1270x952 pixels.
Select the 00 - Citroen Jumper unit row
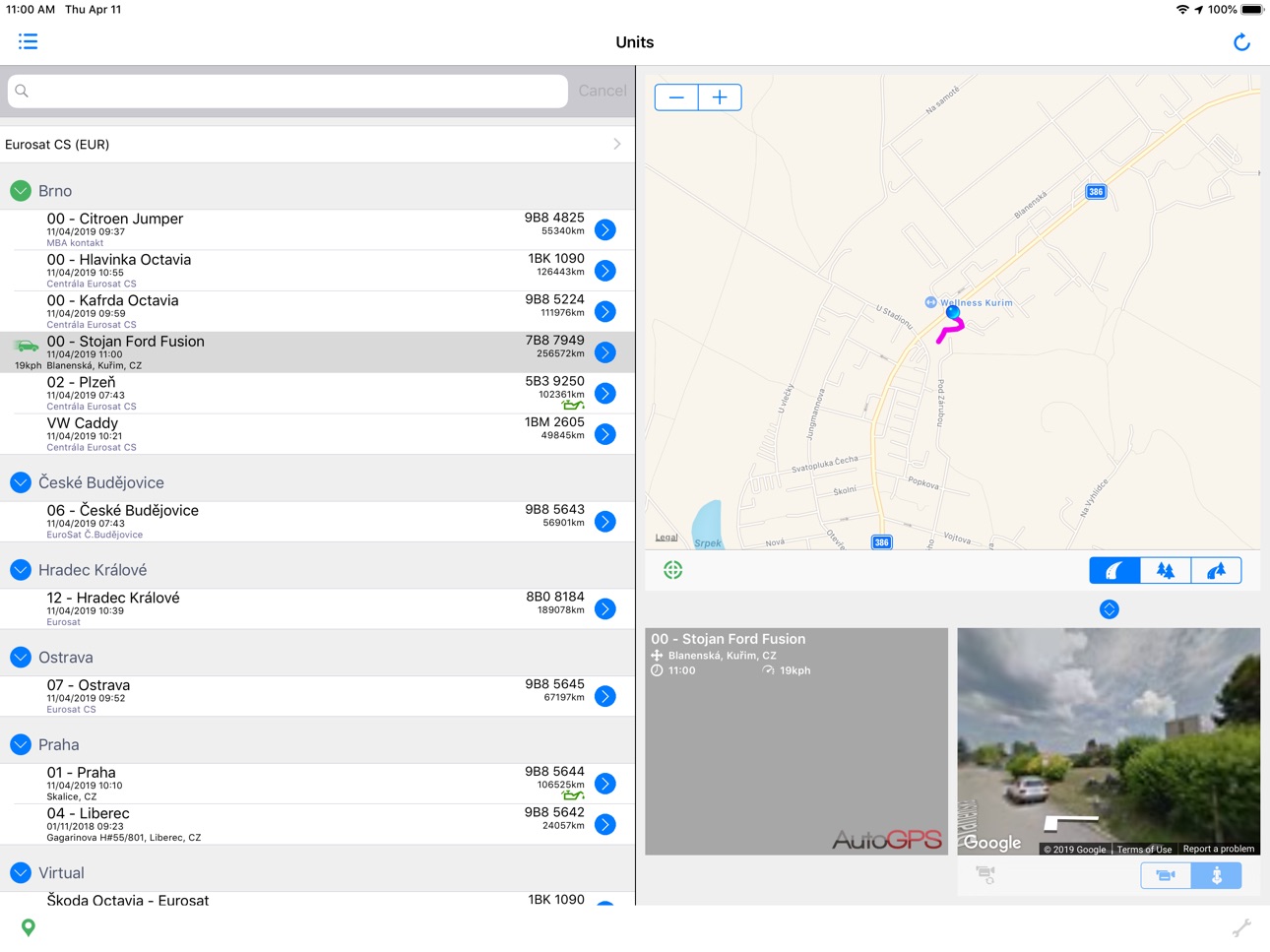coord(317,229)
